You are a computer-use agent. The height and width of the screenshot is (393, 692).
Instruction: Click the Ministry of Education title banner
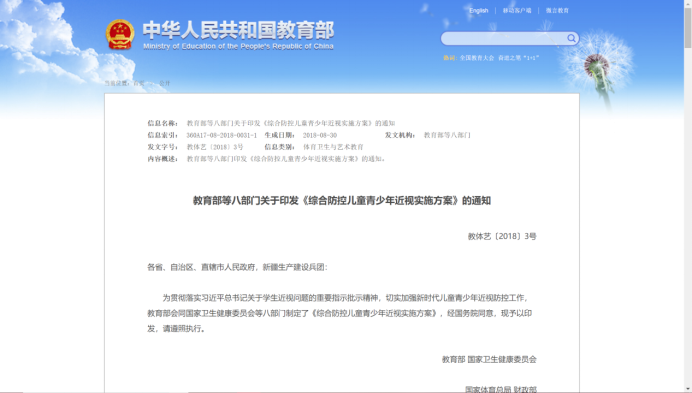point(238,35)
